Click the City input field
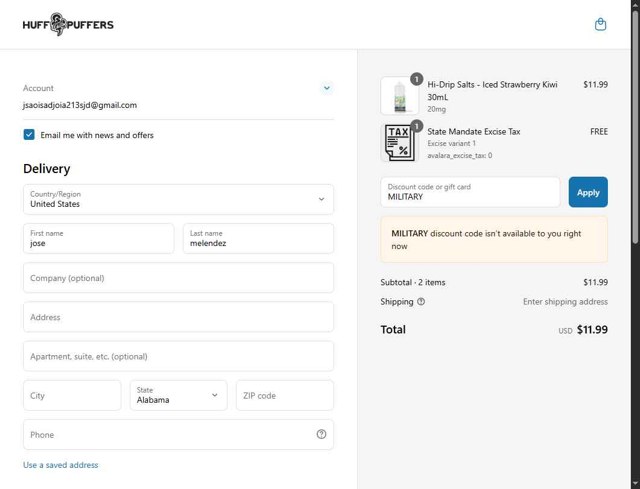This screenshot has height=489, width=640. (72, 395)
